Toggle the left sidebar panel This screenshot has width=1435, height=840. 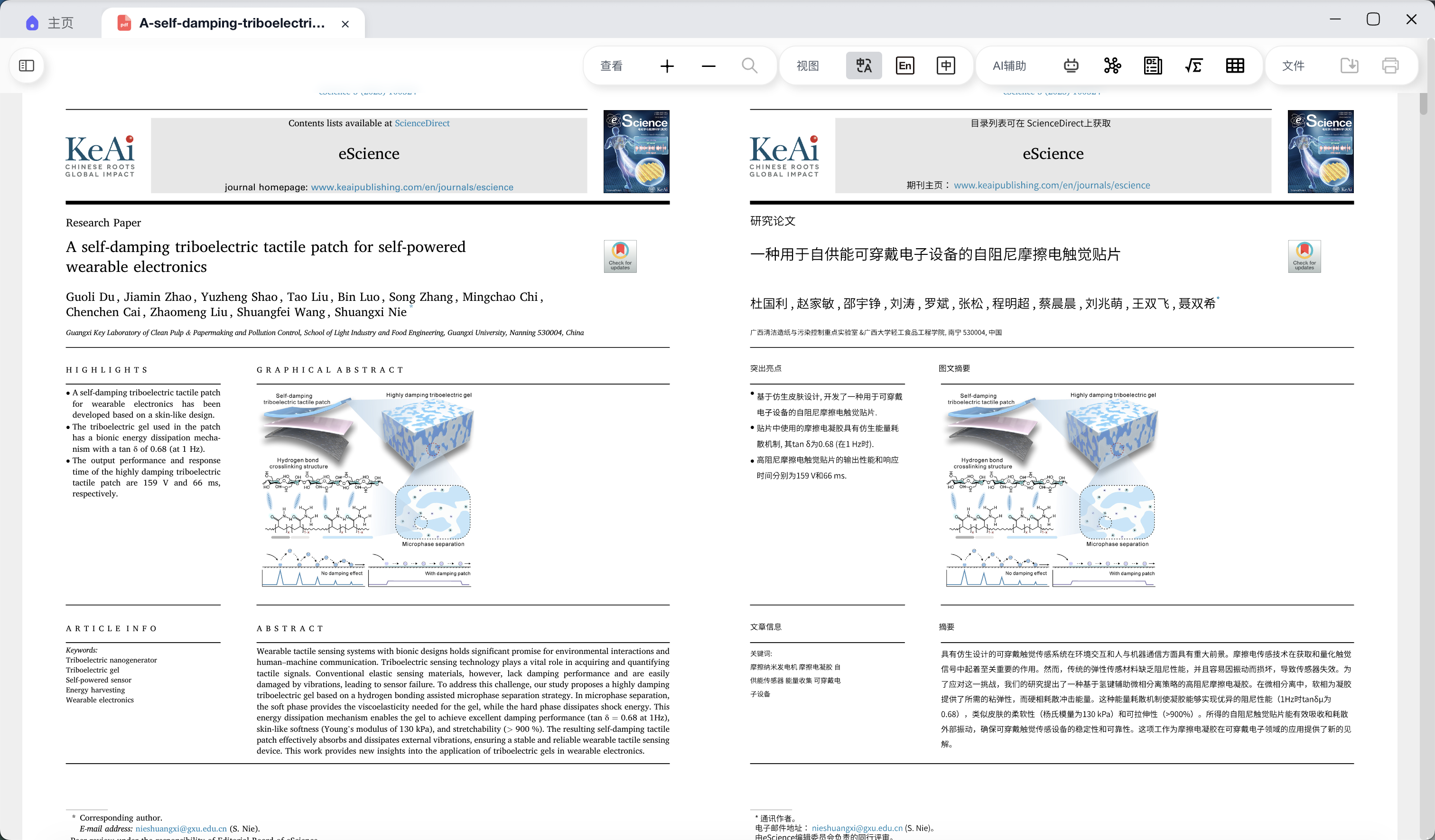[27, 66]
